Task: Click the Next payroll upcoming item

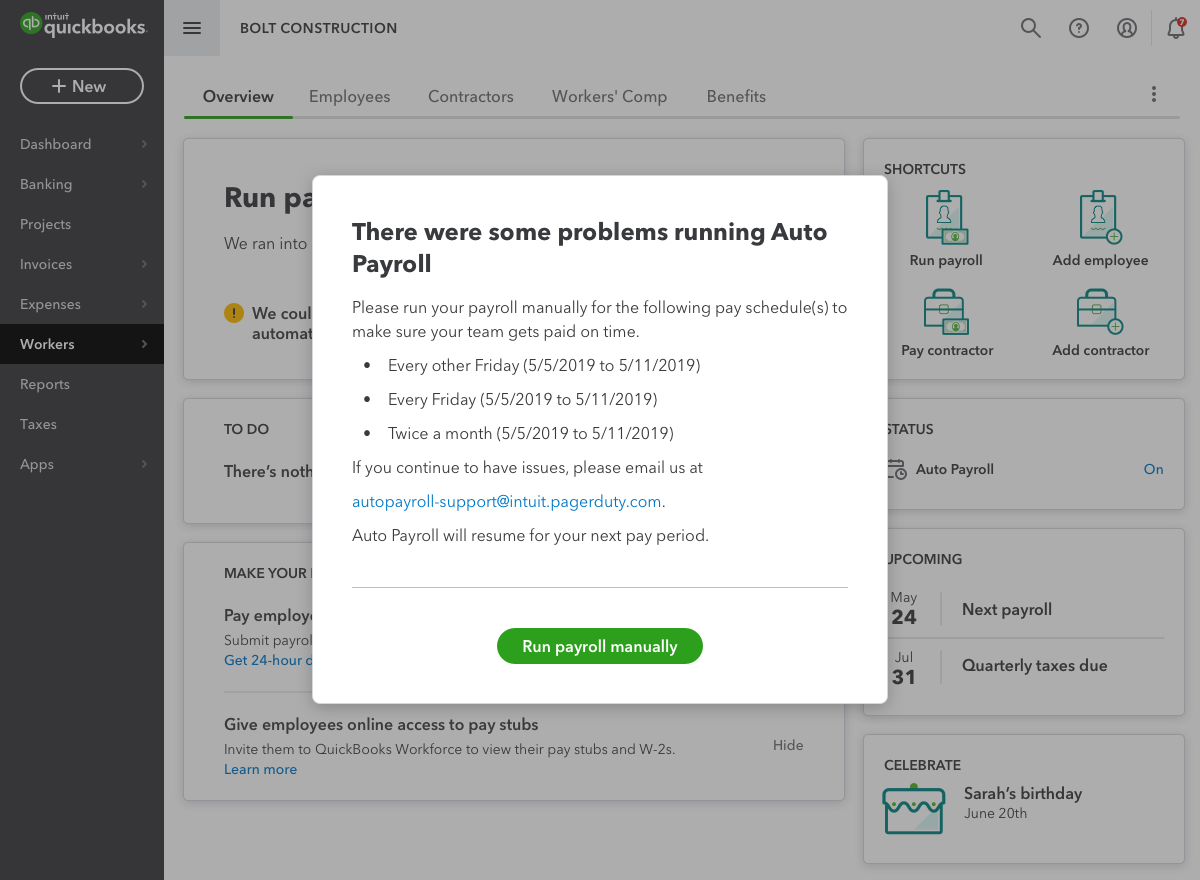Action: [x=1007, y=609]
